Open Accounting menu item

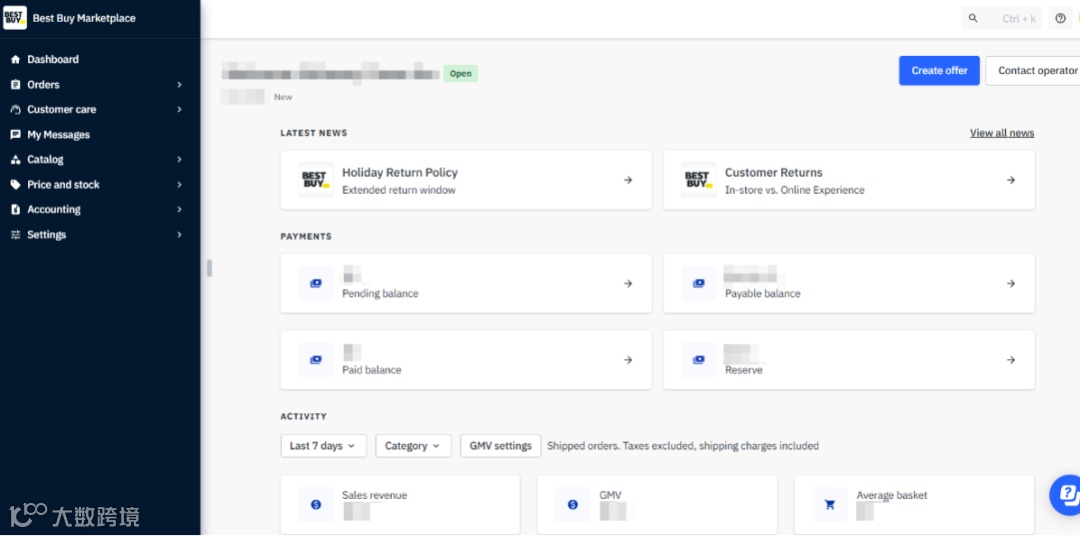pyautogui.click(x=54, y=209)
